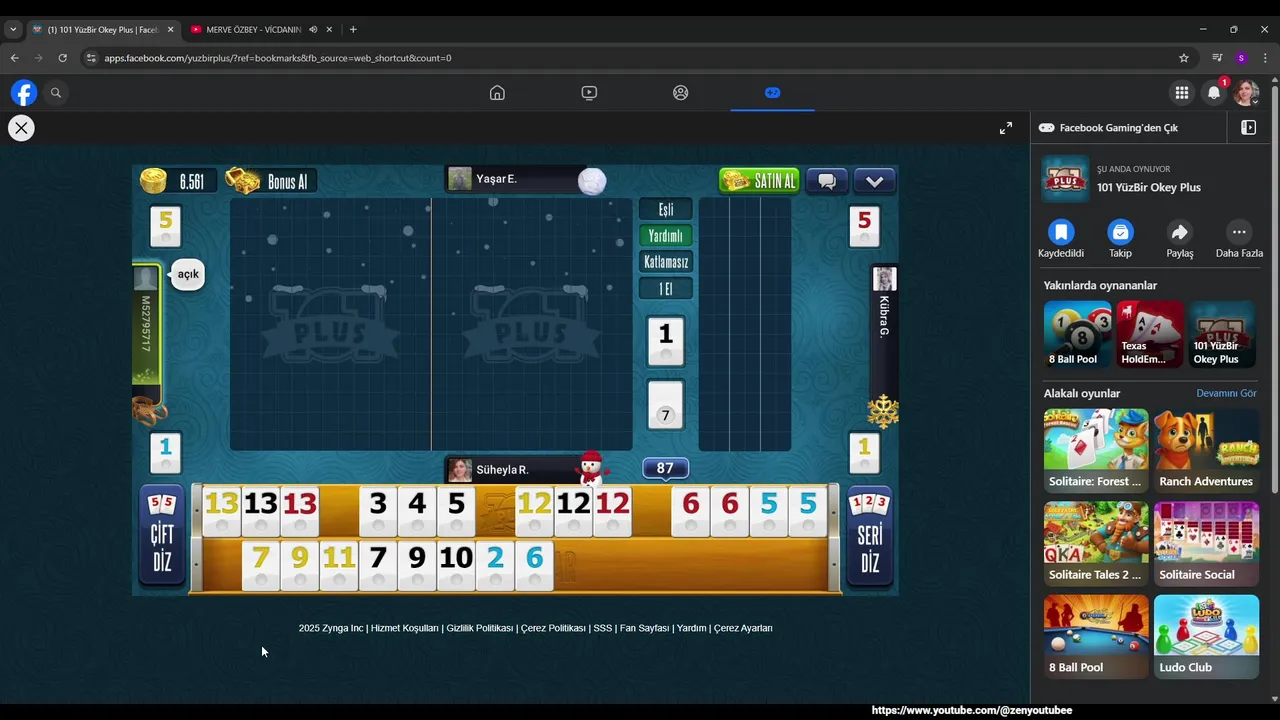This screenshot has height=720, width=1280.
Task: Open Hizmet Koşulları footer link
Action: coord(405,628)
